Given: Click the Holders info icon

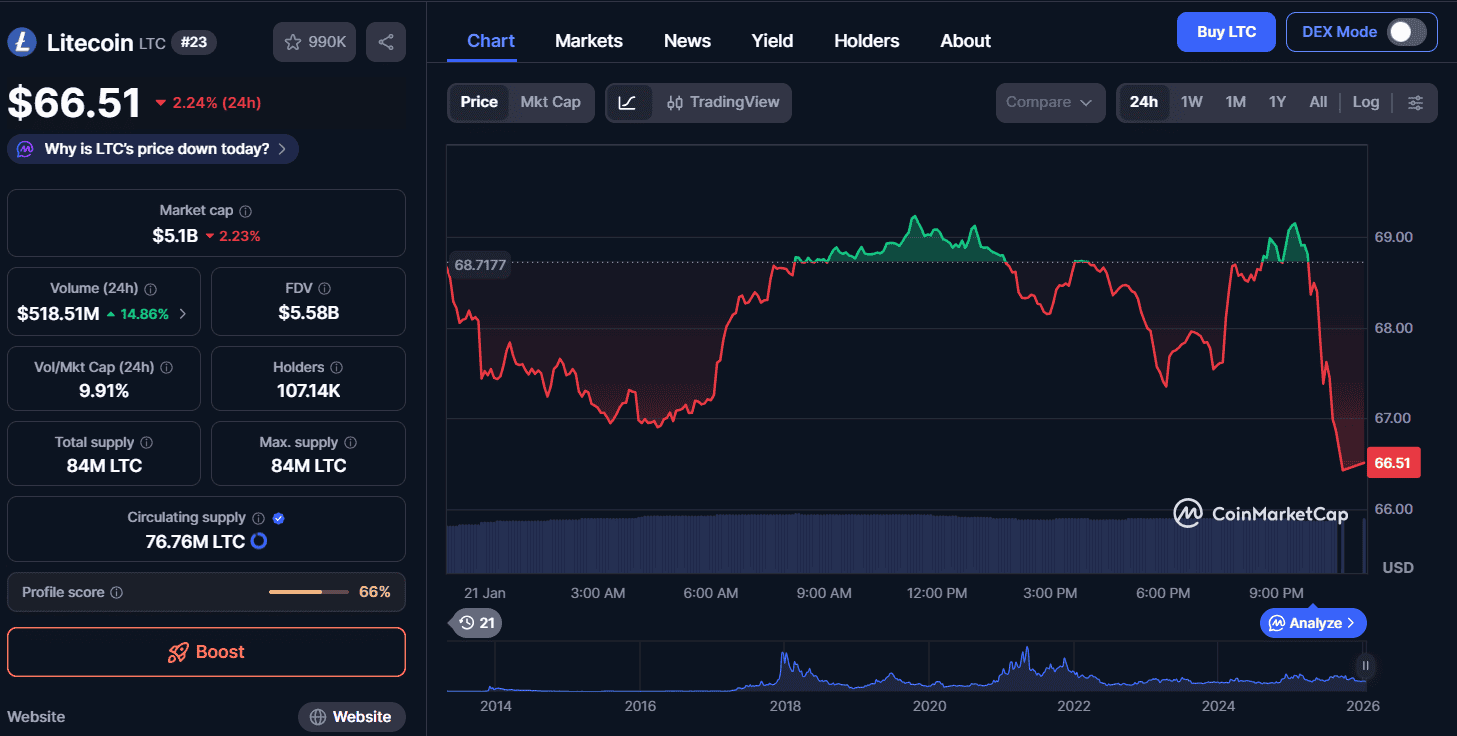Looking at the screenshot, I should tap(337, 368).
